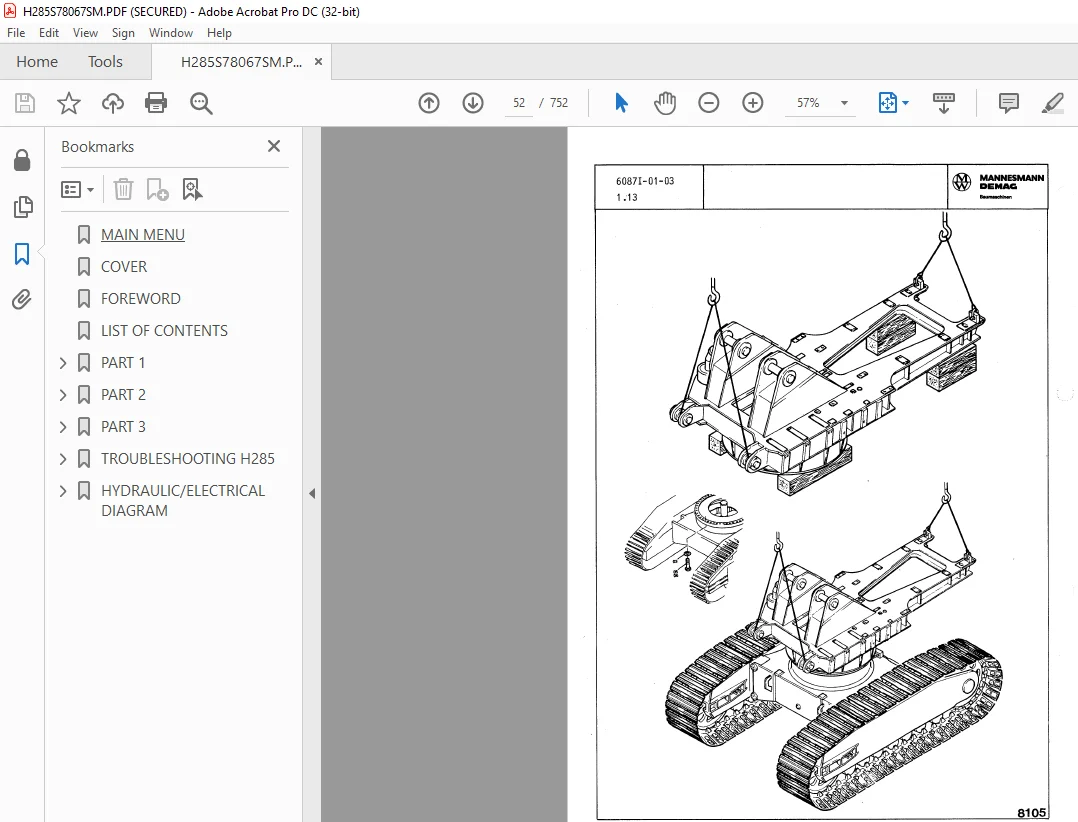1078x822 pixels.
Task: Print the document using the printer icon
Action: 156,103
